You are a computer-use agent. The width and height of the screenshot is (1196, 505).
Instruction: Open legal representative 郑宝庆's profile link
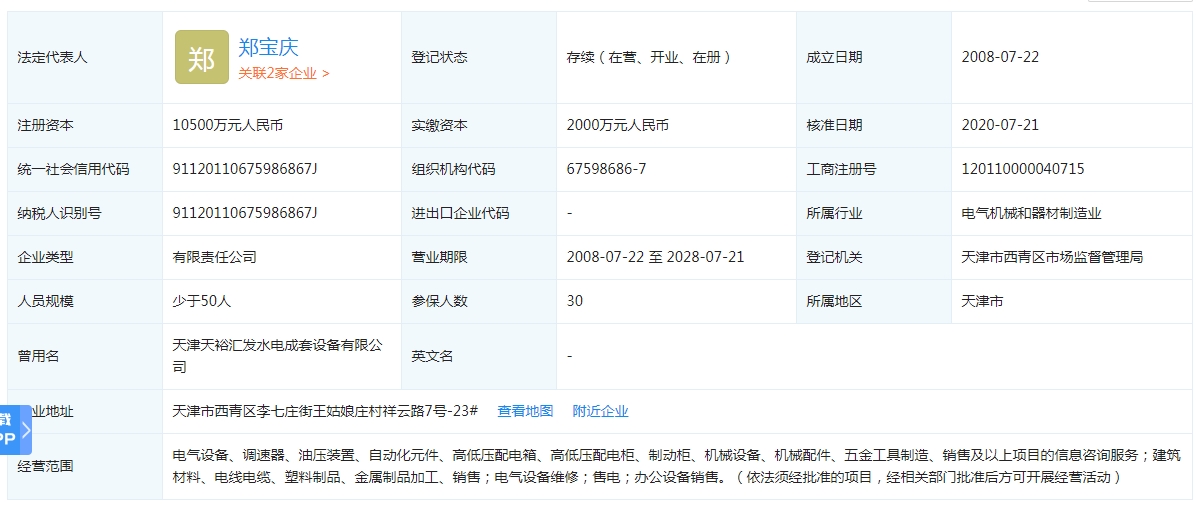click(268, 46)
